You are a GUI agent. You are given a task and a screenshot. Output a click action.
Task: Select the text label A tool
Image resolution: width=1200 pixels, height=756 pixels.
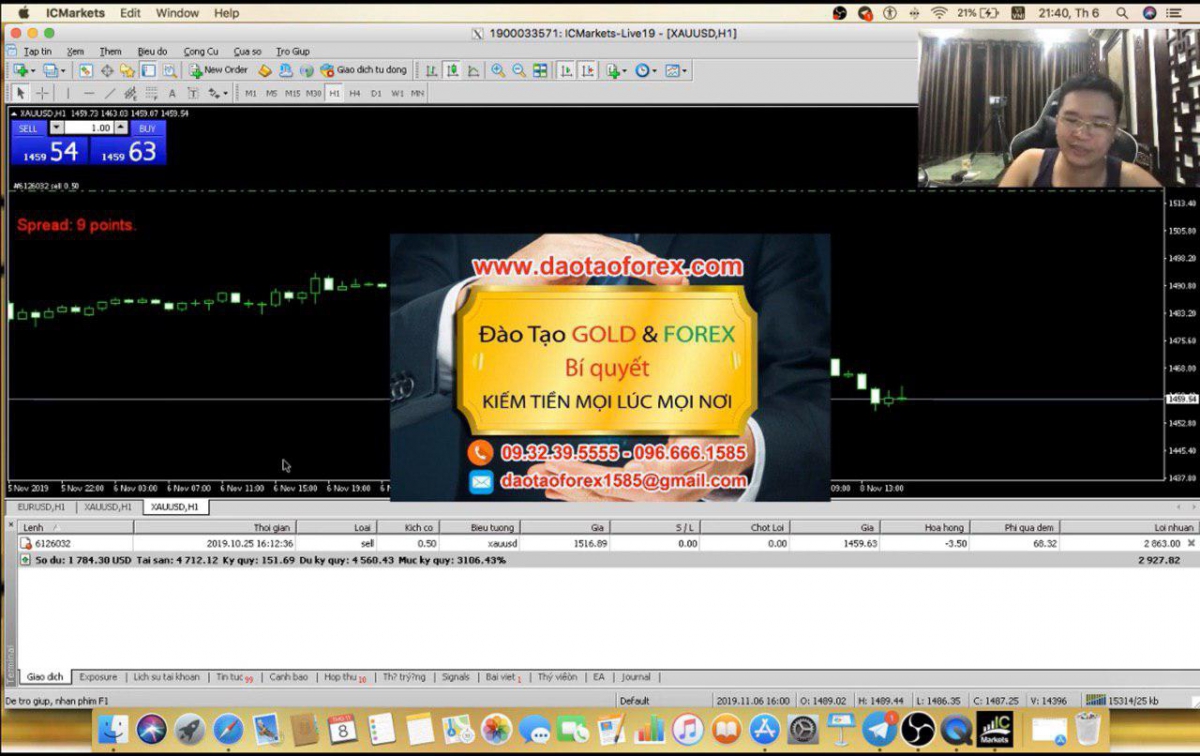[172, 93]
